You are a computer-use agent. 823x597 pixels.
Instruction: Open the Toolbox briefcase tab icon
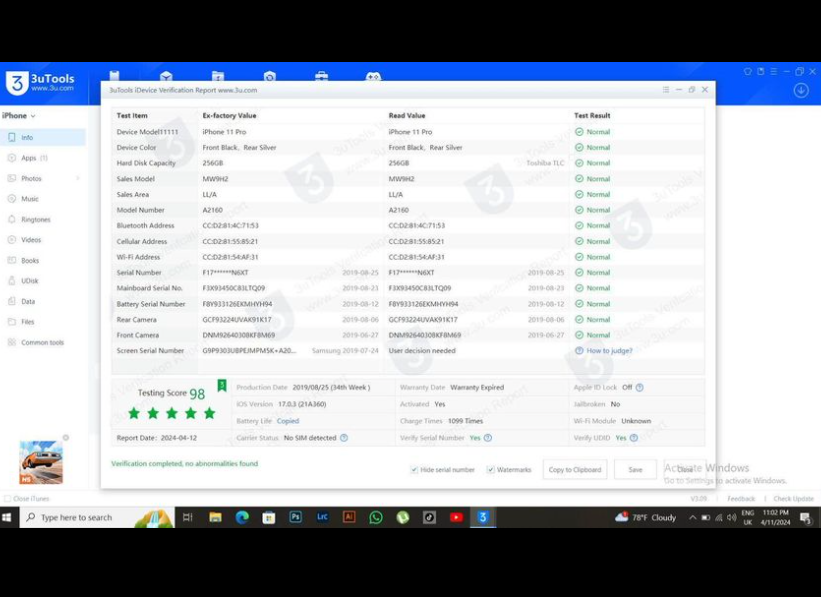(x=321, y=76)
